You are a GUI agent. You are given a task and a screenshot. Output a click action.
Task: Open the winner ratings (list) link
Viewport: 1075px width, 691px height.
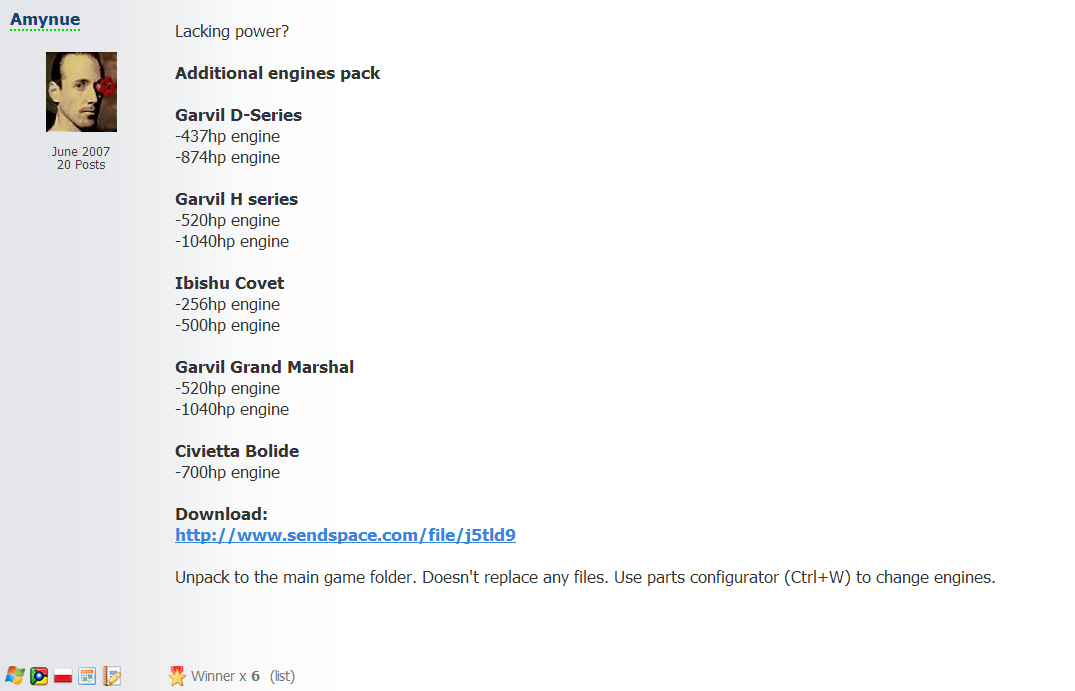282,676
